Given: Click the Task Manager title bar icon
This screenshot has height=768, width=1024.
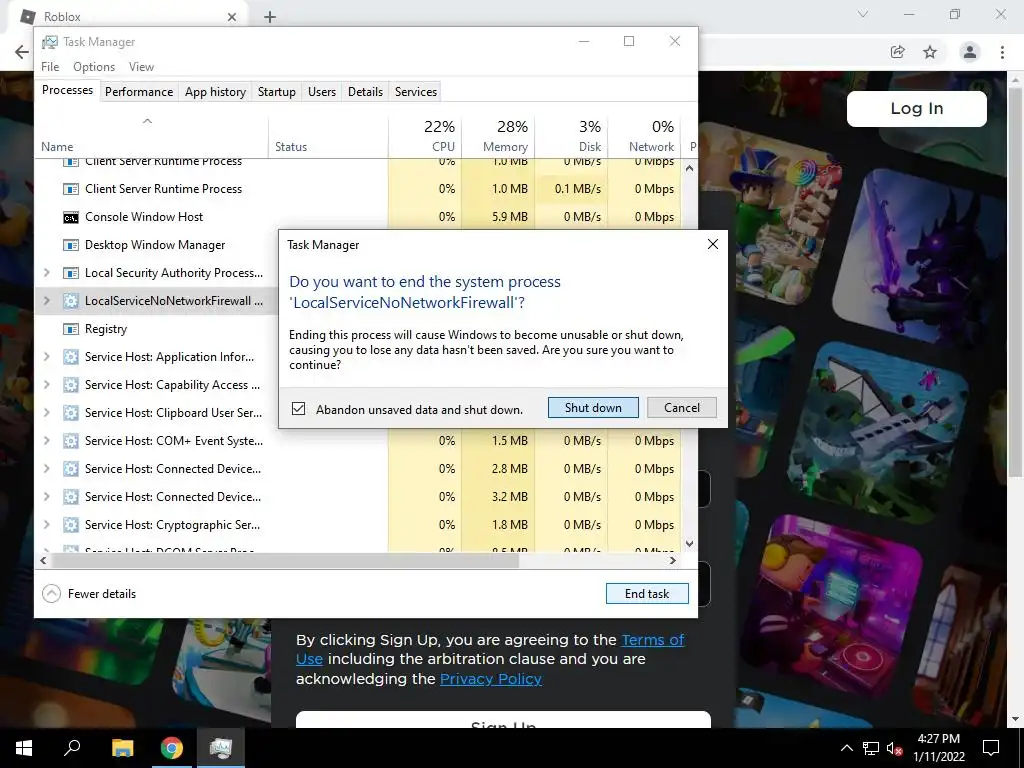Looking at the screenshot, I should click(50, 42).
